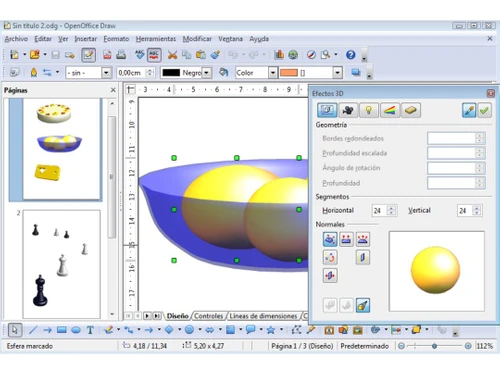The height and width of the screenshot is (375, 500).
Task: Click the New document icon
Action: [14, 55]
